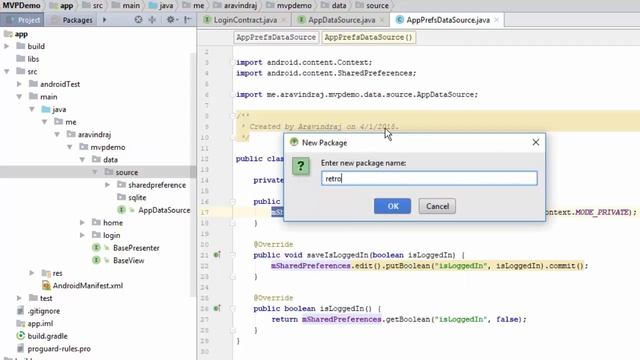The image size is (640, 360).
Task: Click source breadcrumb in navigation bar
Action: click(x=372, y=5)
